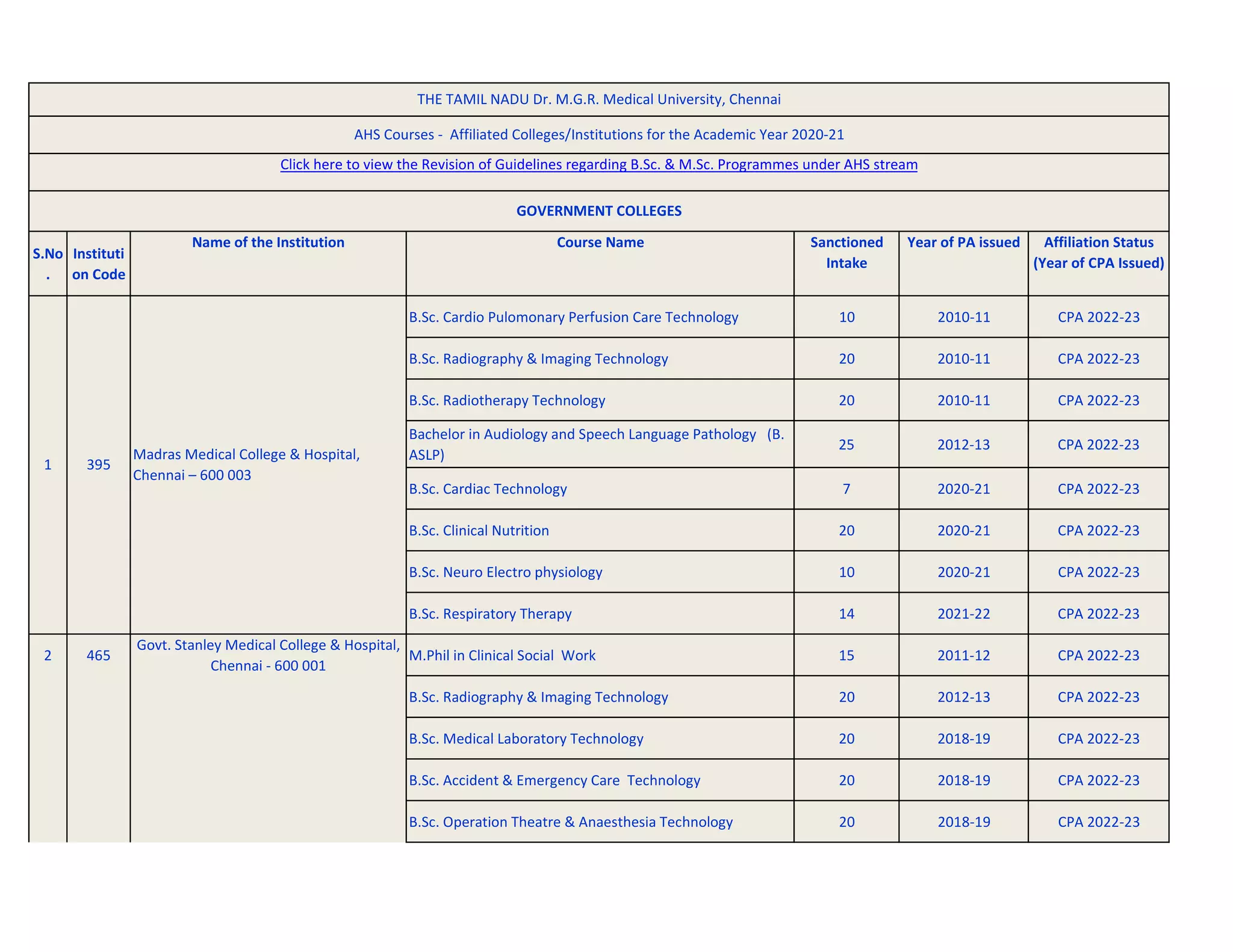This screenshot has width=1233, height=952.
Task: Click the Revision of Guidelines hyperlink
Action: coord(598,165)
